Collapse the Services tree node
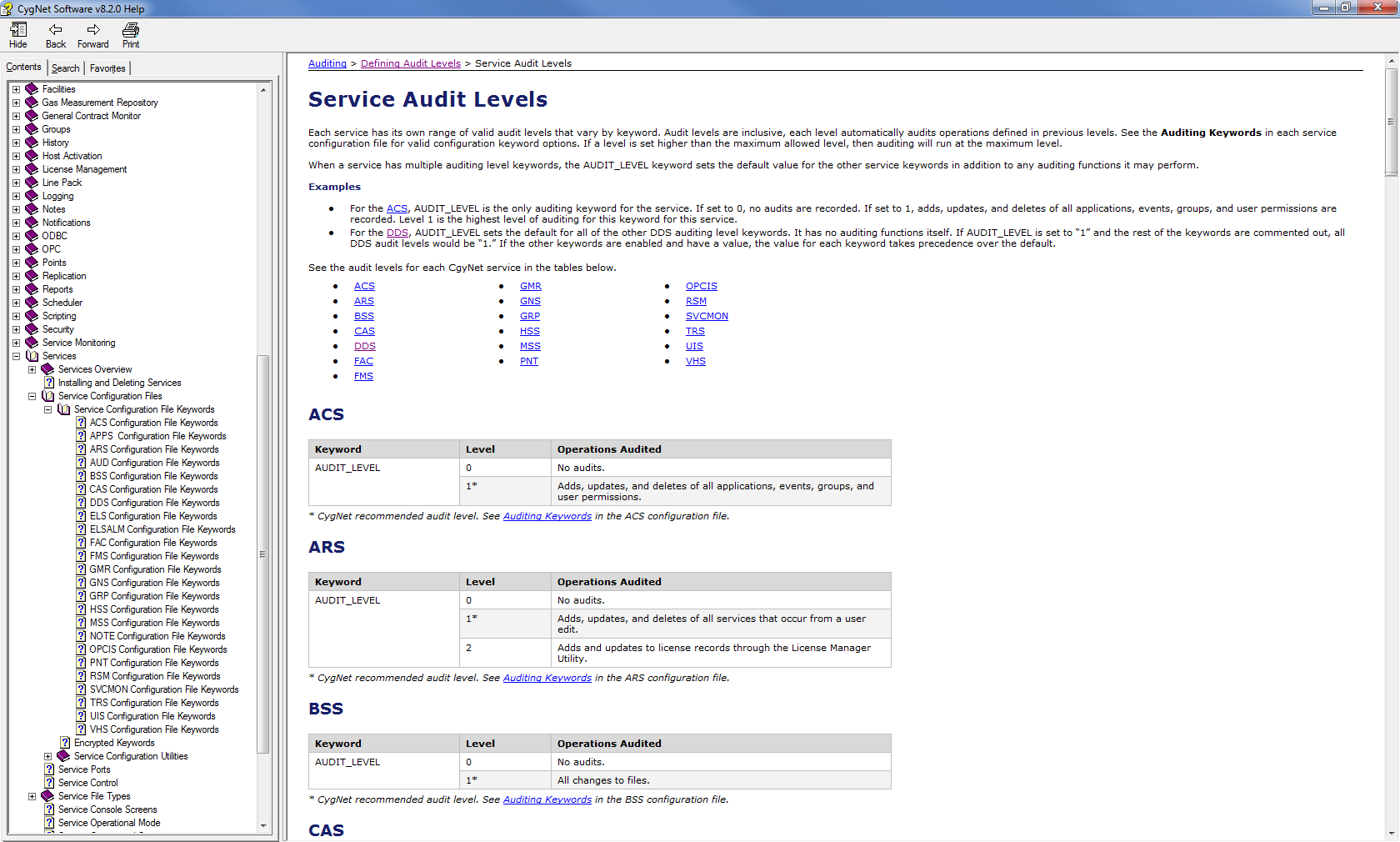Screen dimensions: 1400x842 click(16, 356)
